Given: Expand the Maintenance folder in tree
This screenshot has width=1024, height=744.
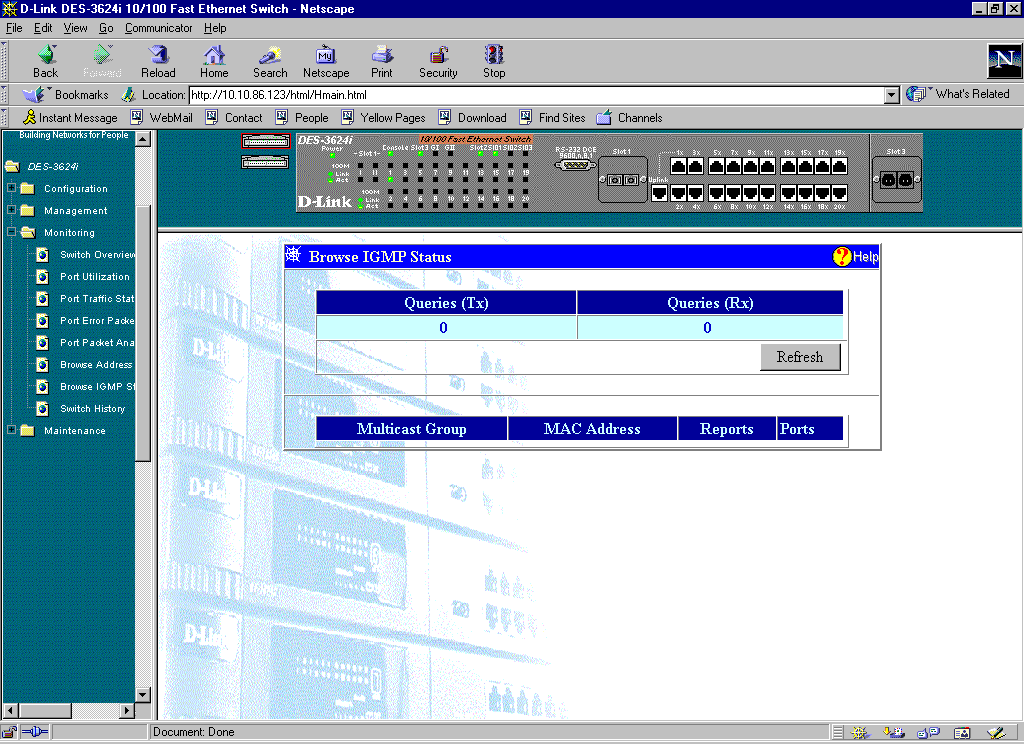Looking at the screenshot, I should [12, 431].
